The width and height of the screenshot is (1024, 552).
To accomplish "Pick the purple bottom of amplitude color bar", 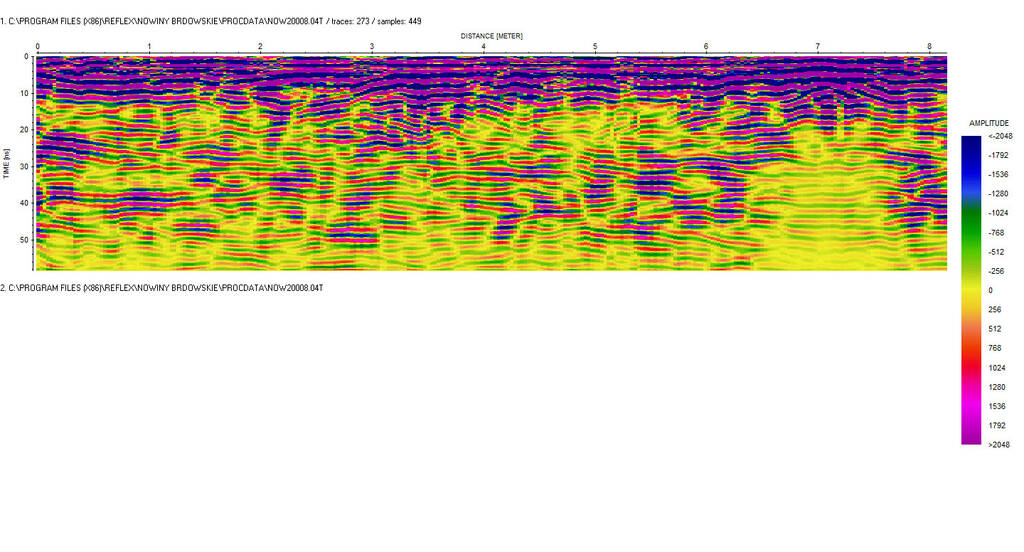I will 971,436.
